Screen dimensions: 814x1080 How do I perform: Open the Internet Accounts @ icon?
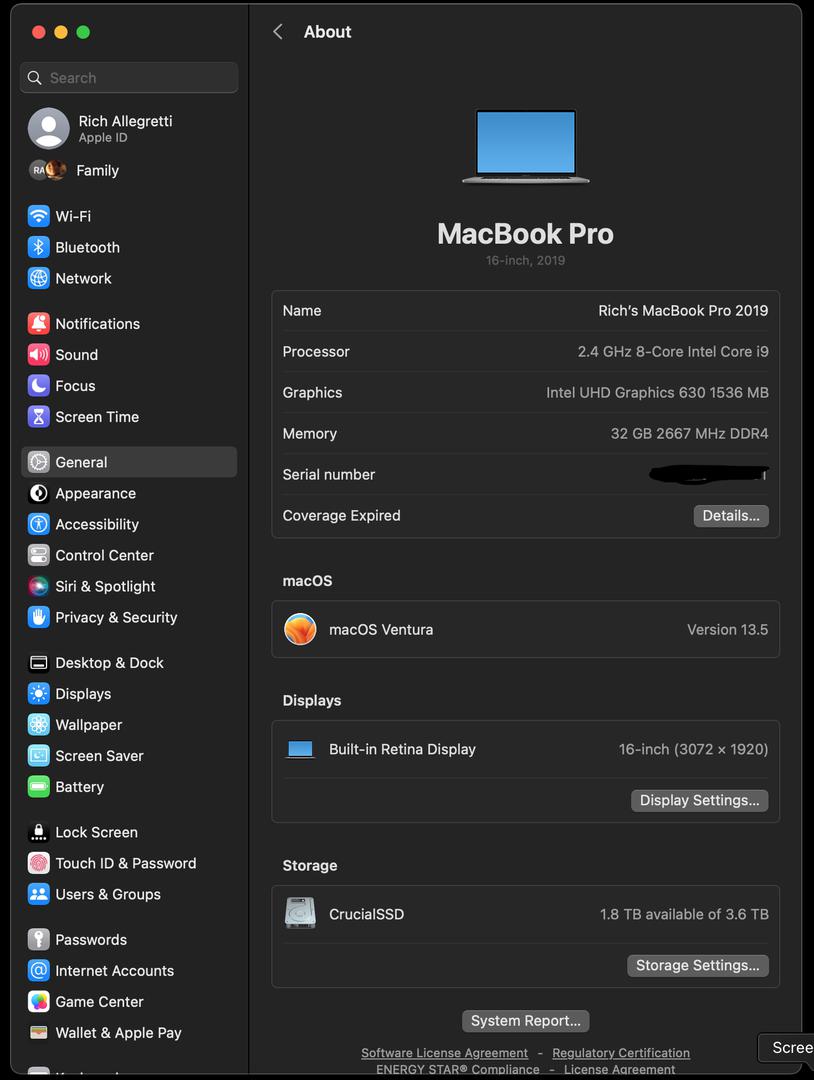39,970
